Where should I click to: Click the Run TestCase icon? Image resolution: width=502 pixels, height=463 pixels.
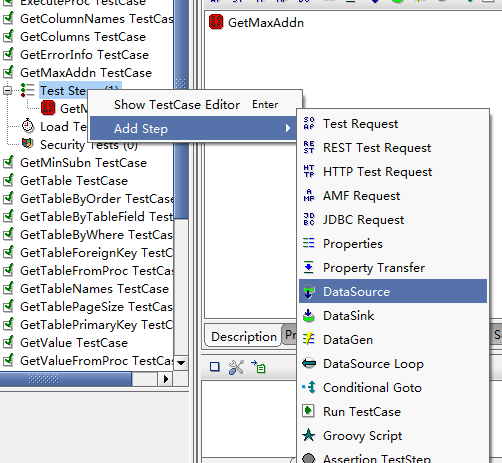click(x=308, y=411)
